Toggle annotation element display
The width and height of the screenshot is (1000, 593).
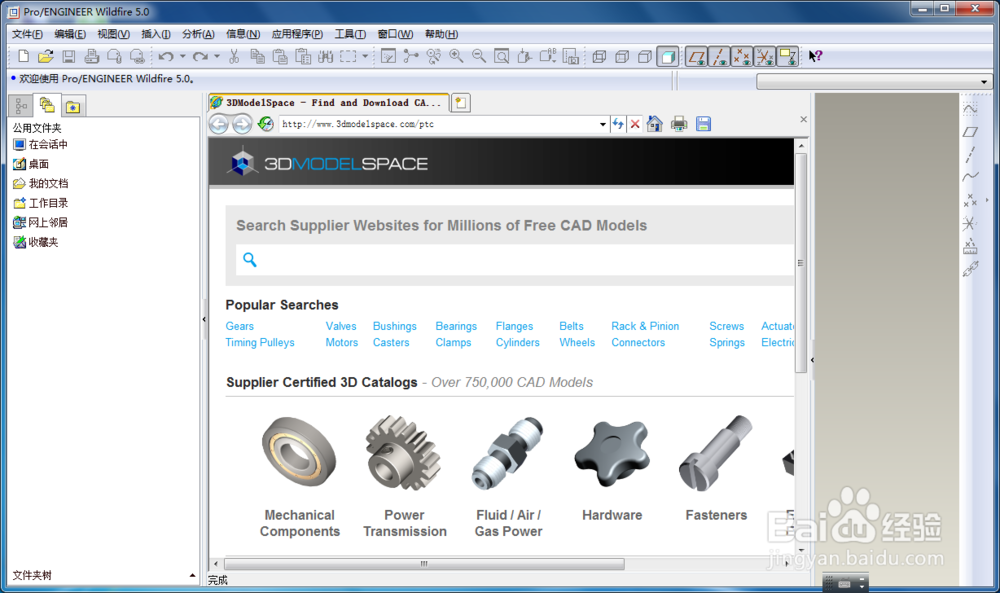pos(788,57)
